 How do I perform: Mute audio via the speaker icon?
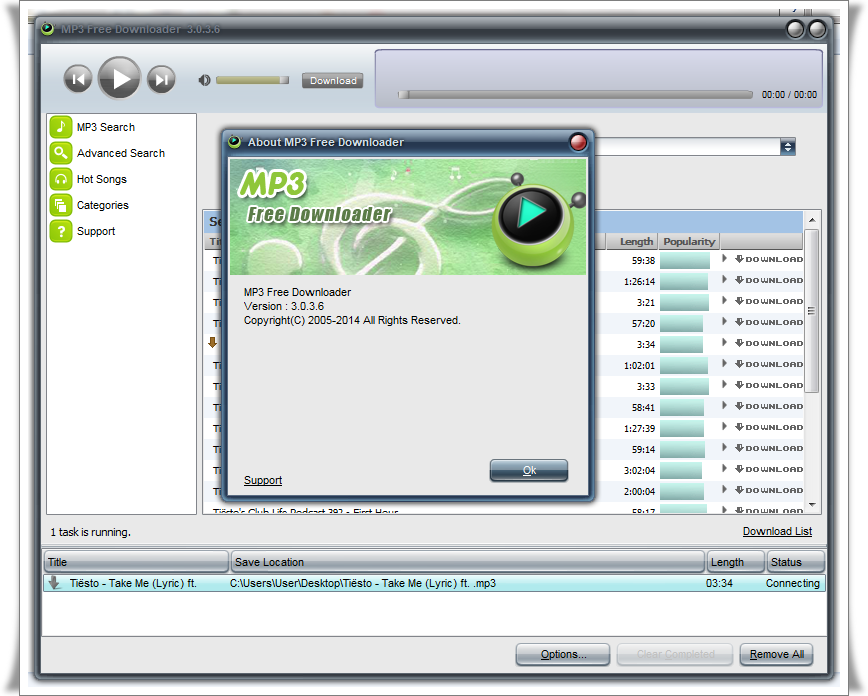[x=204, y=80]
